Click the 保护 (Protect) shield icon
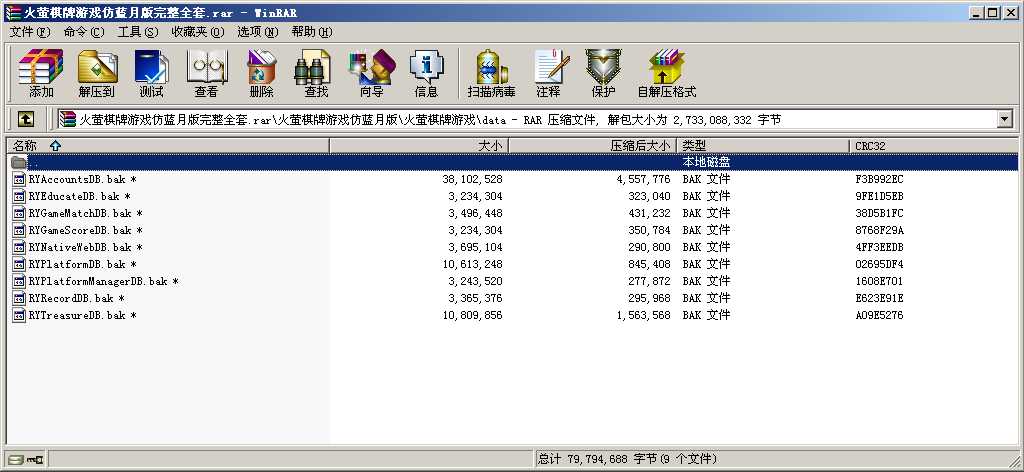This screenshot has width=1024, height=472. click(603, 72)
